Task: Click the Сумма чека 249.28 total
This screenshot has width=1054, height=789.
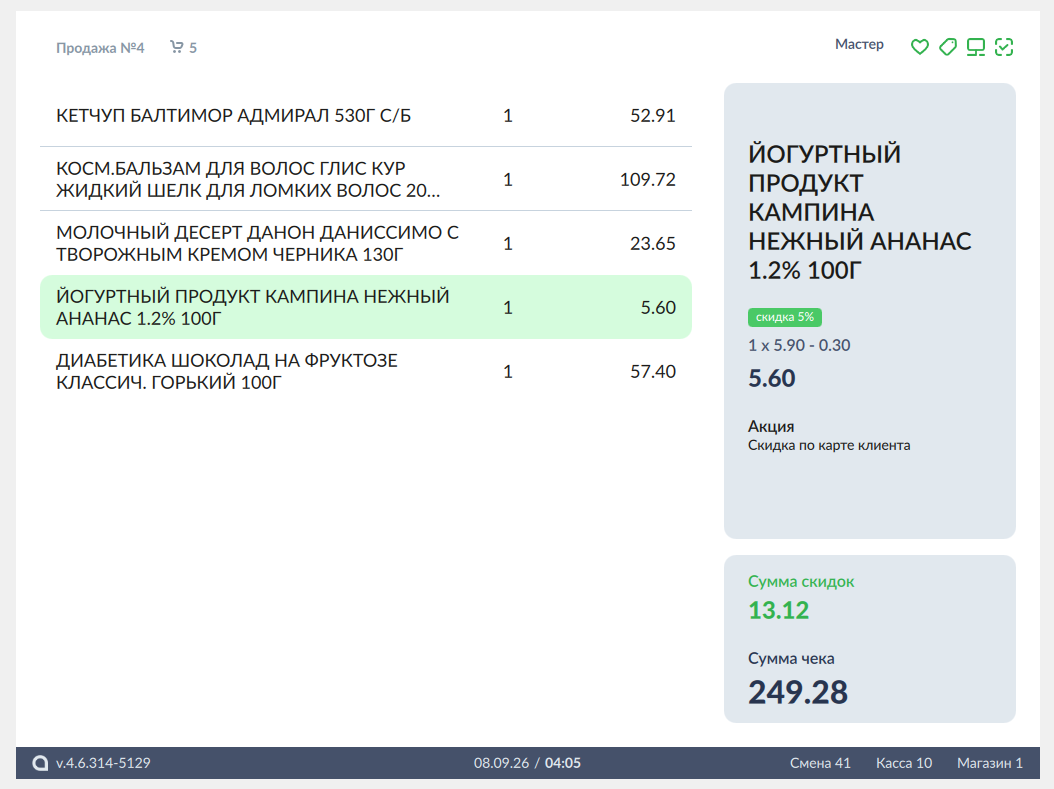Action: (x=798, y=692)
